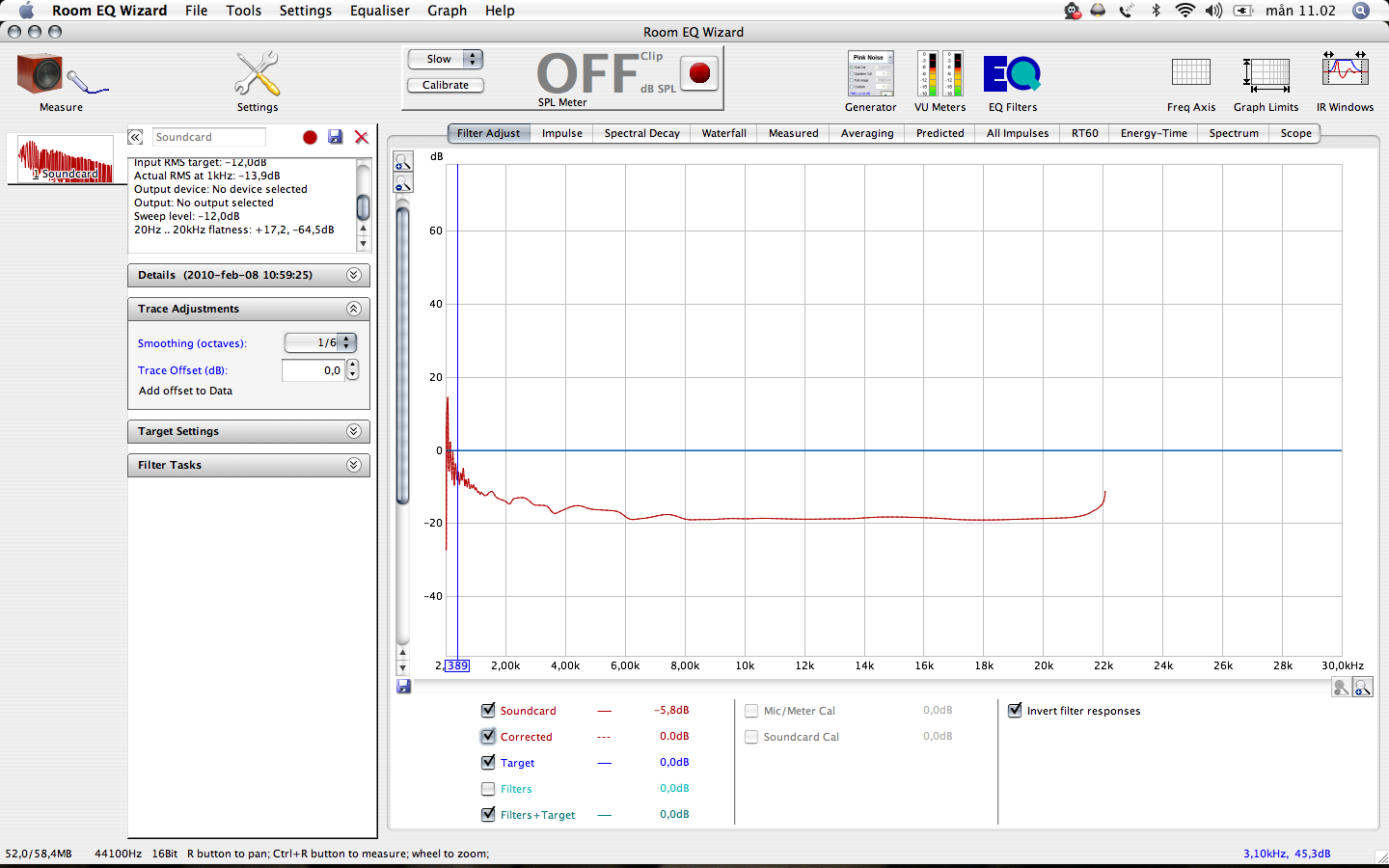This screenshot has width=1389, height=868.
Task: Toggle the Target trace checkbox
Action: (x=488, y=762)
